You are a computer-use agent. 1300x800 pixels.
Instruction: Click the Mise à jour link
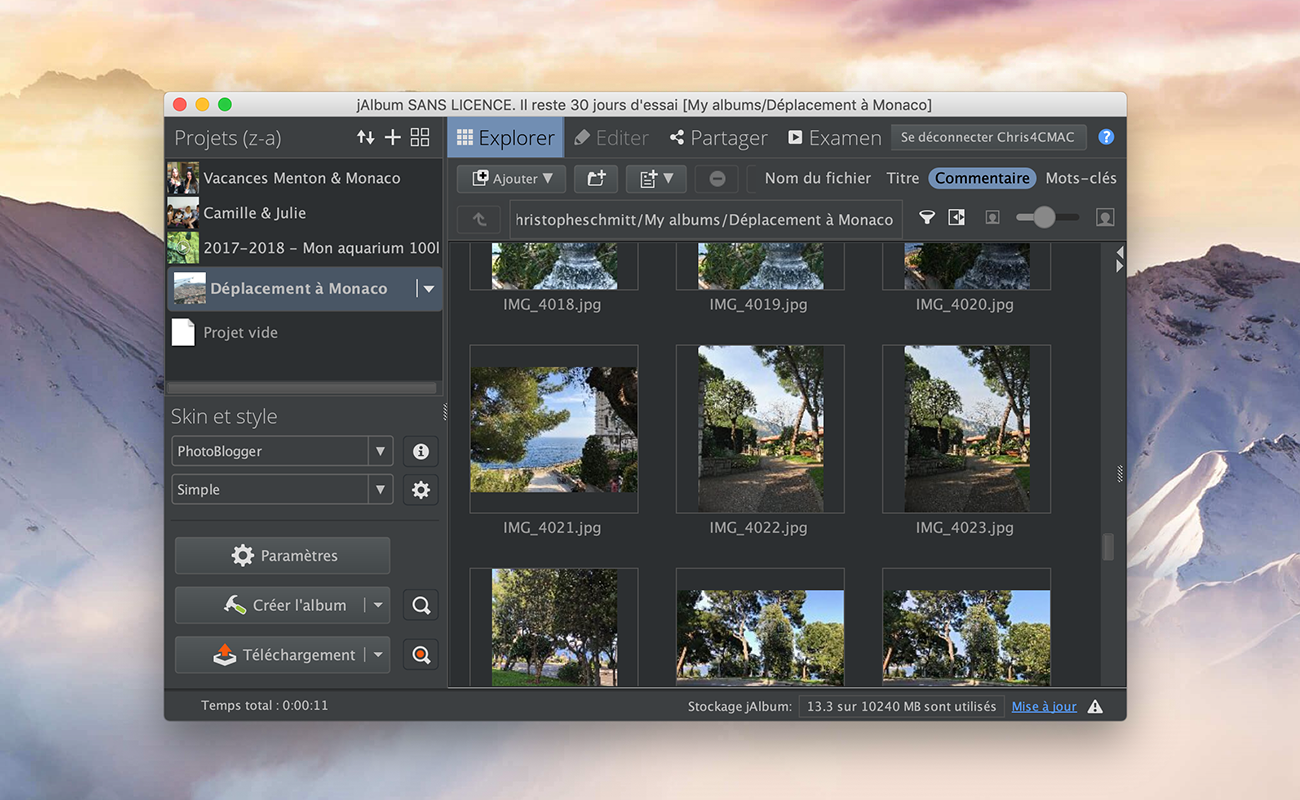pos(1044,707)
